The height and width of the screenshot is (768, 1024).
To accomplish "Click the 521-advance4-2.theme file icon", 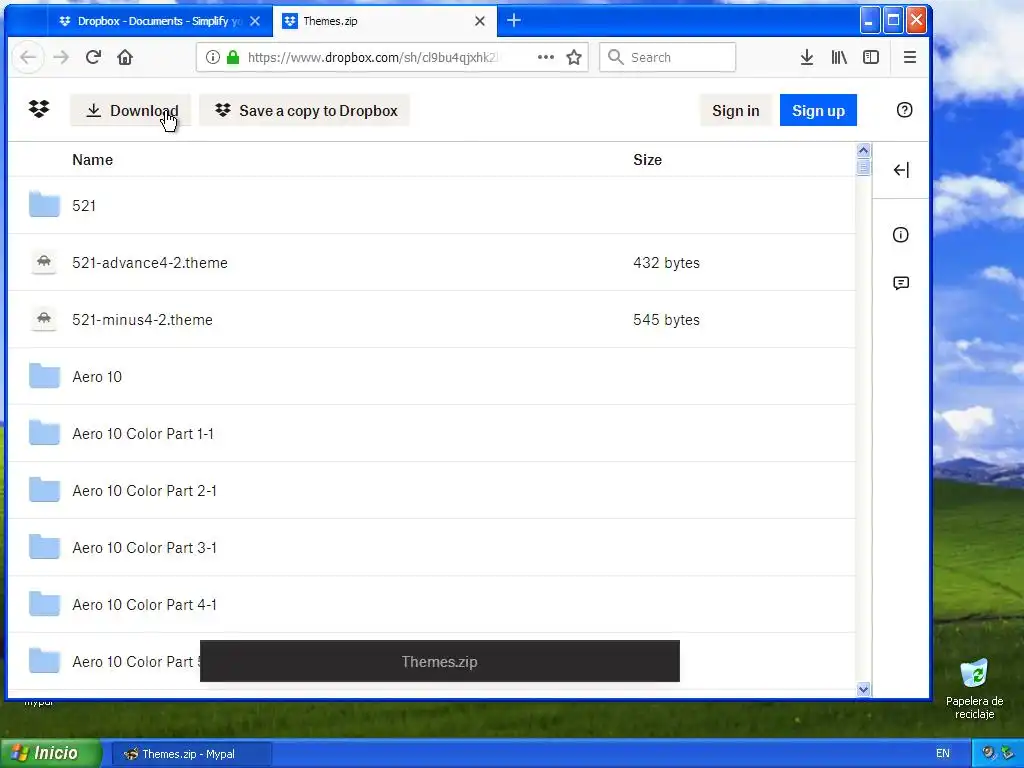I will (44, 262).
